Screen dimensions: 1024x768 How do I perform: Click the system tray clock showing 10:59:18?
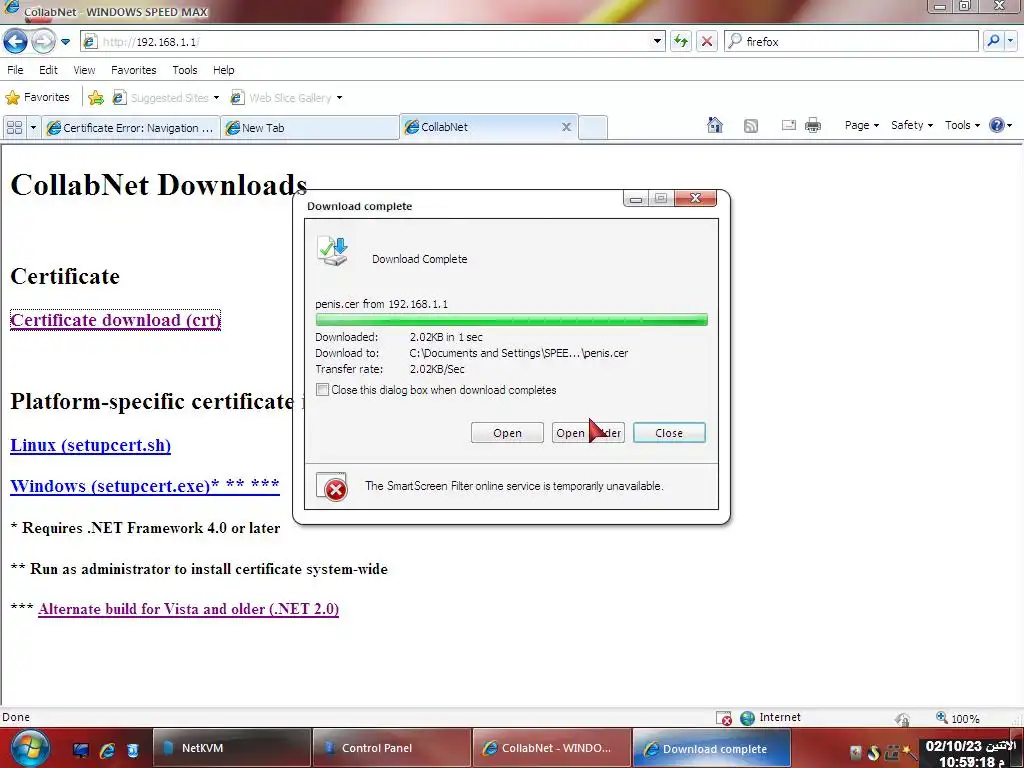970,754
